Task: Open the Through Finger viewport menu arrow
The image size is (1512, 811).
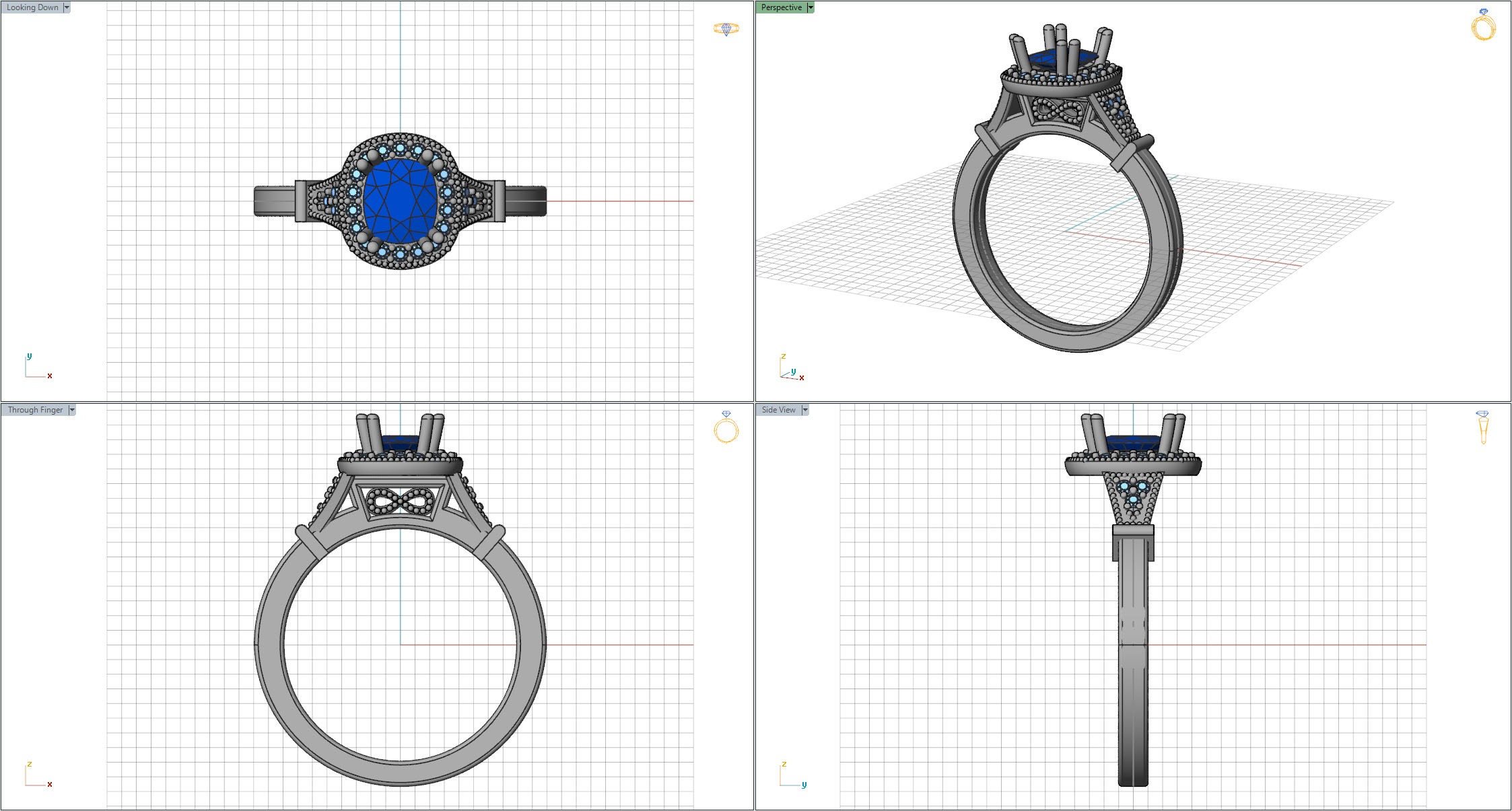Action: coord(72,410)
